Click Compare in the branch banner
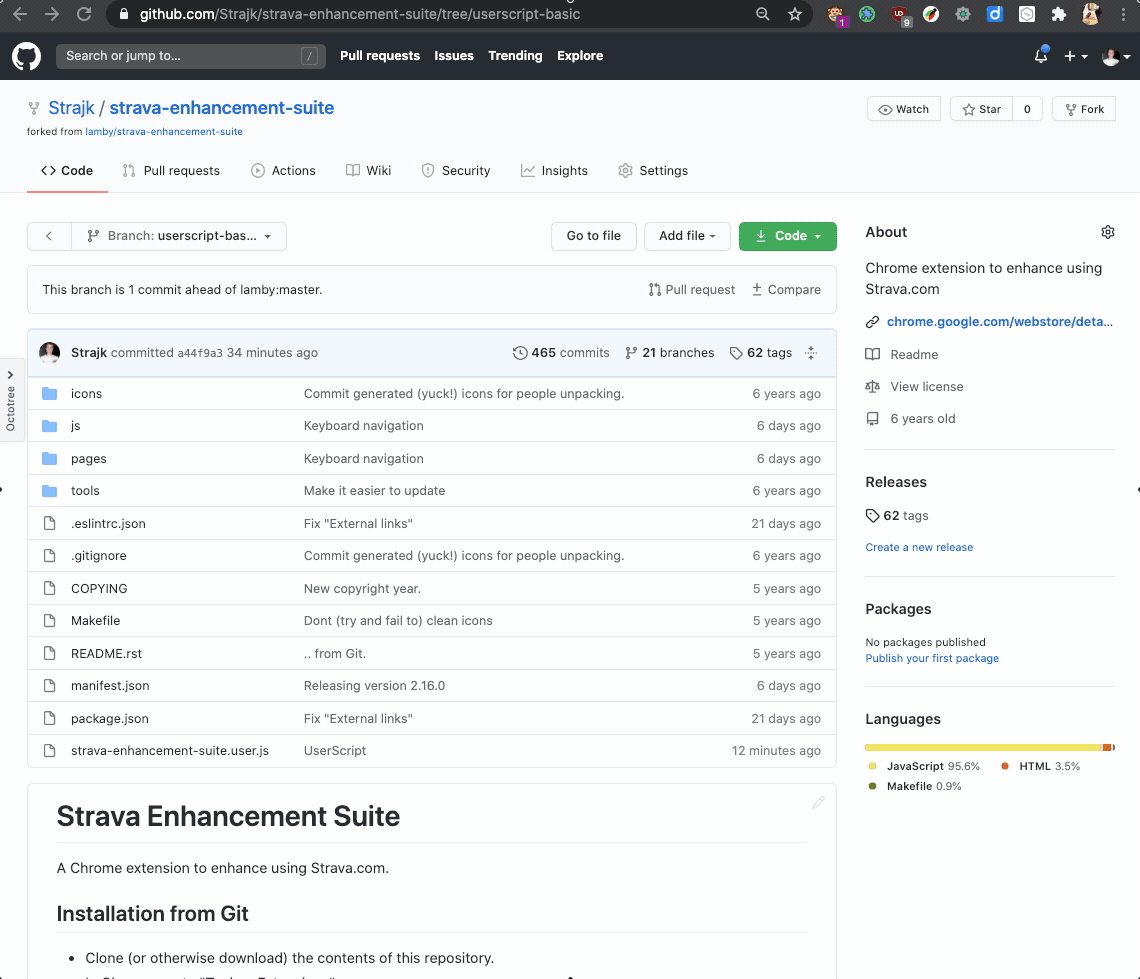The width and height of the screenshot is (1140, 979). point(786,290)
